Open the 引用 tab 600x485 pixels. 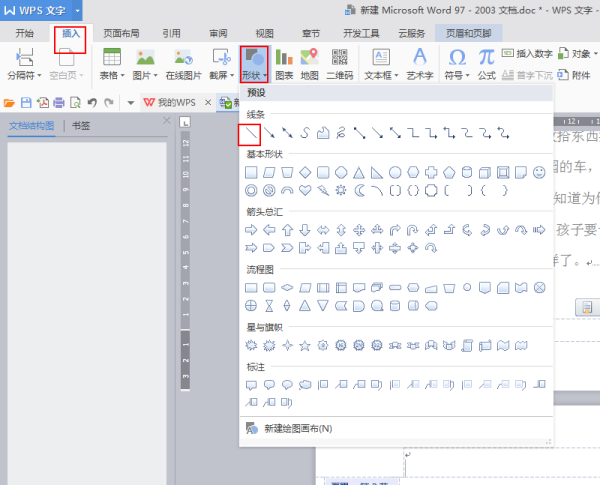[x=171, y=33]
